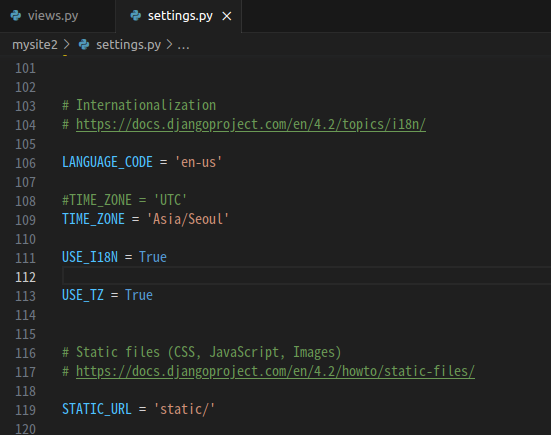Place cursor on LANGUAGE_CODE variable
The image size is (551, 435).
107,162
